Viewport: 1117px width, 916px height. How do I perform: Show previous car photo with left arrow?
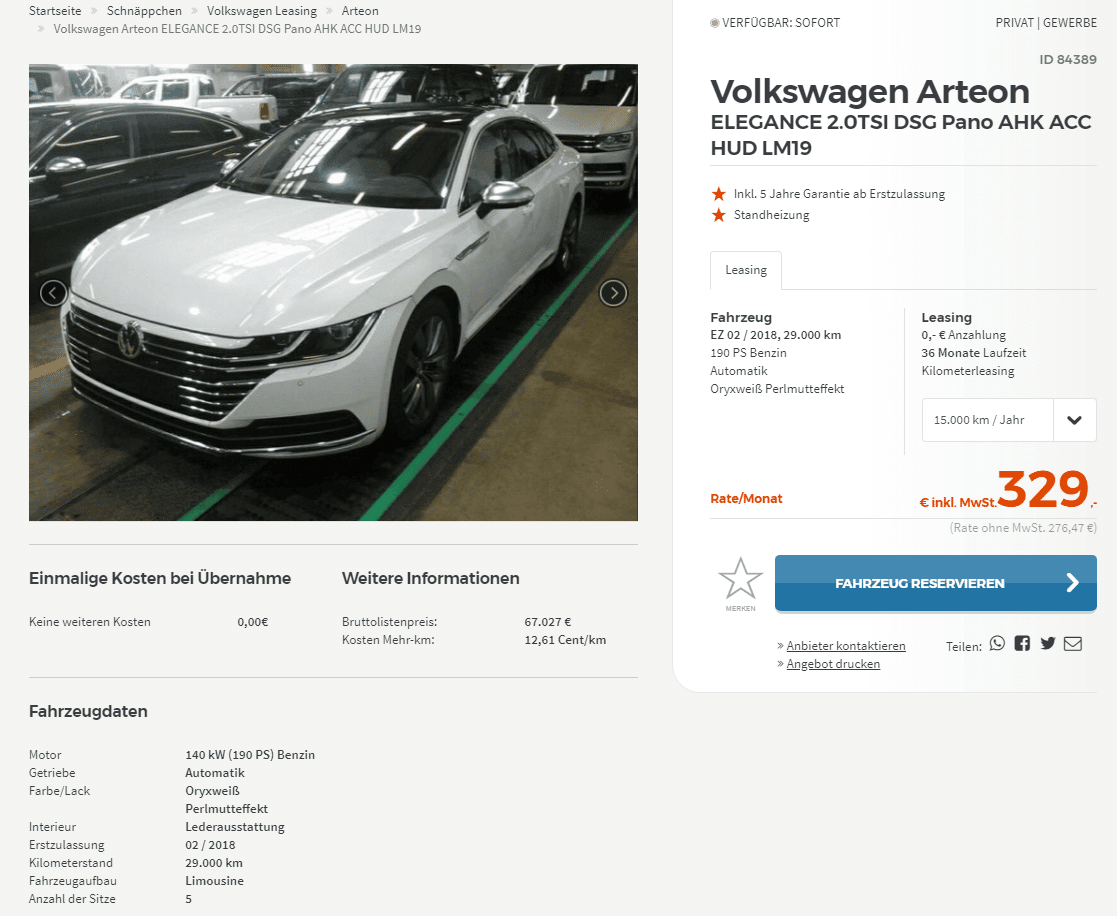[53, 293]
